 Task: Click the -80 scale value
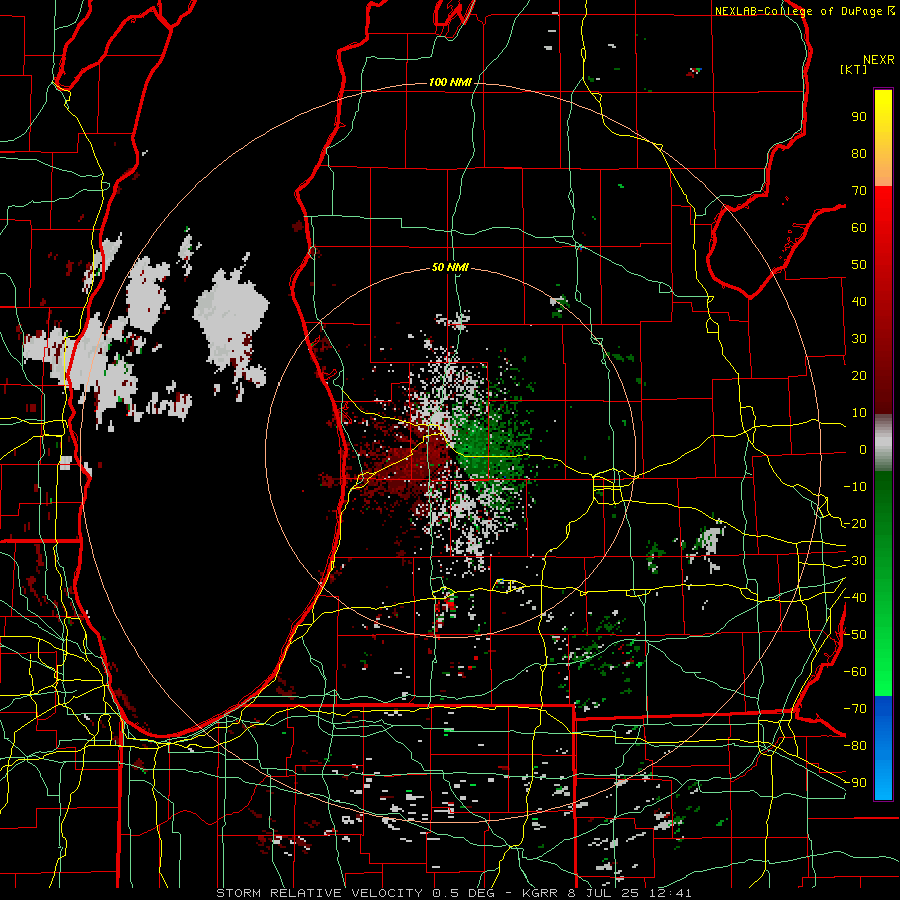click(x=855, y=746)
